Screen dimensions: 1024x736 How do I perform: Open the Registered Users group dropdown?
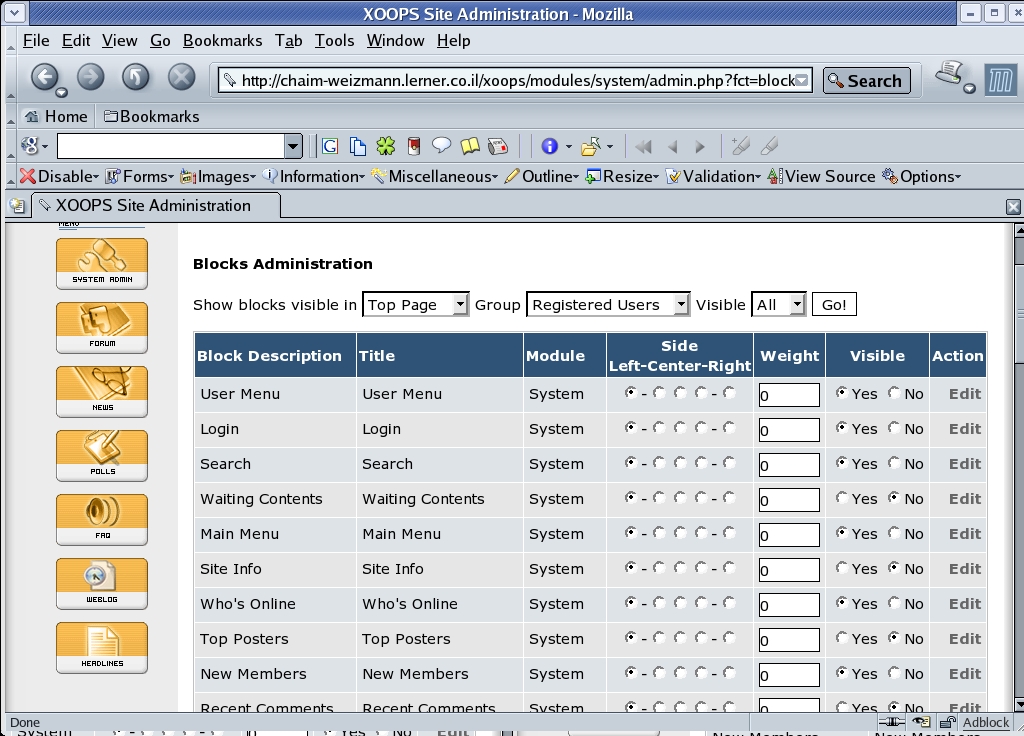pyautogui.click(x=608, y=305)
